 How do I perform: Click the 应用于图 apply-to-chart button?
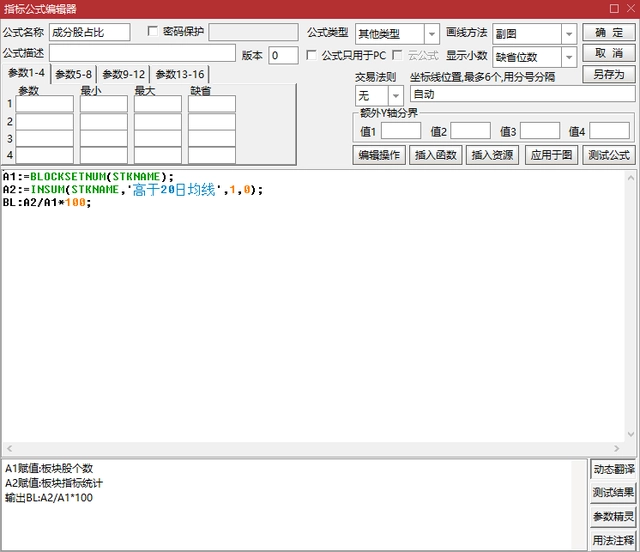click(551, 155)
